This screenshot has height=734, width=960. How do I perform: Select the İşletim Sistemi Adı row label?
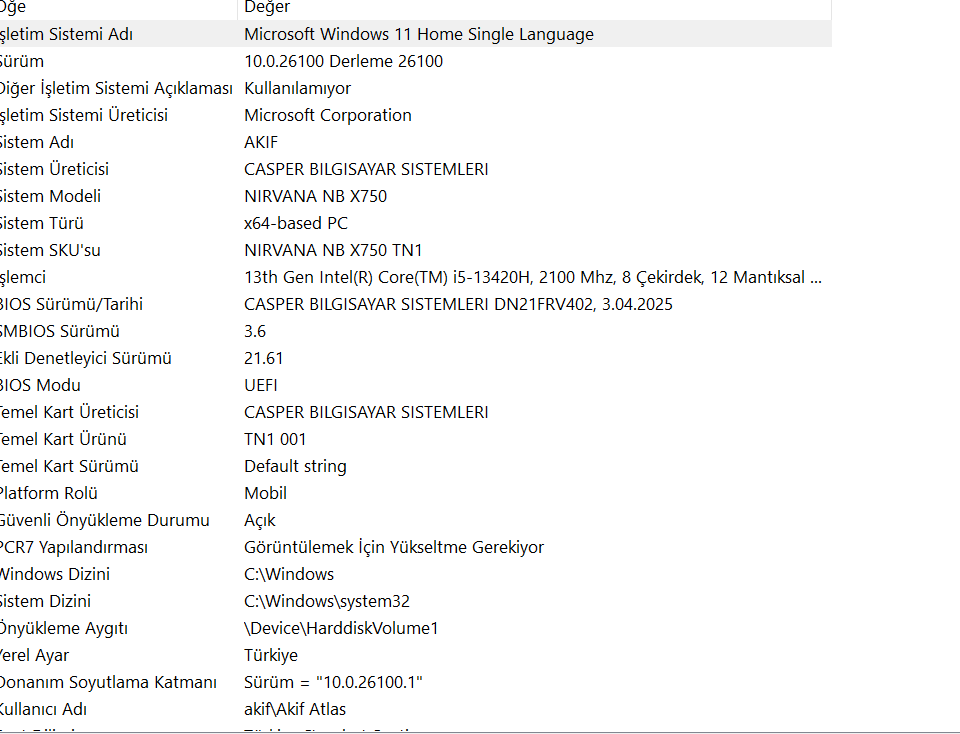[66, 34]
